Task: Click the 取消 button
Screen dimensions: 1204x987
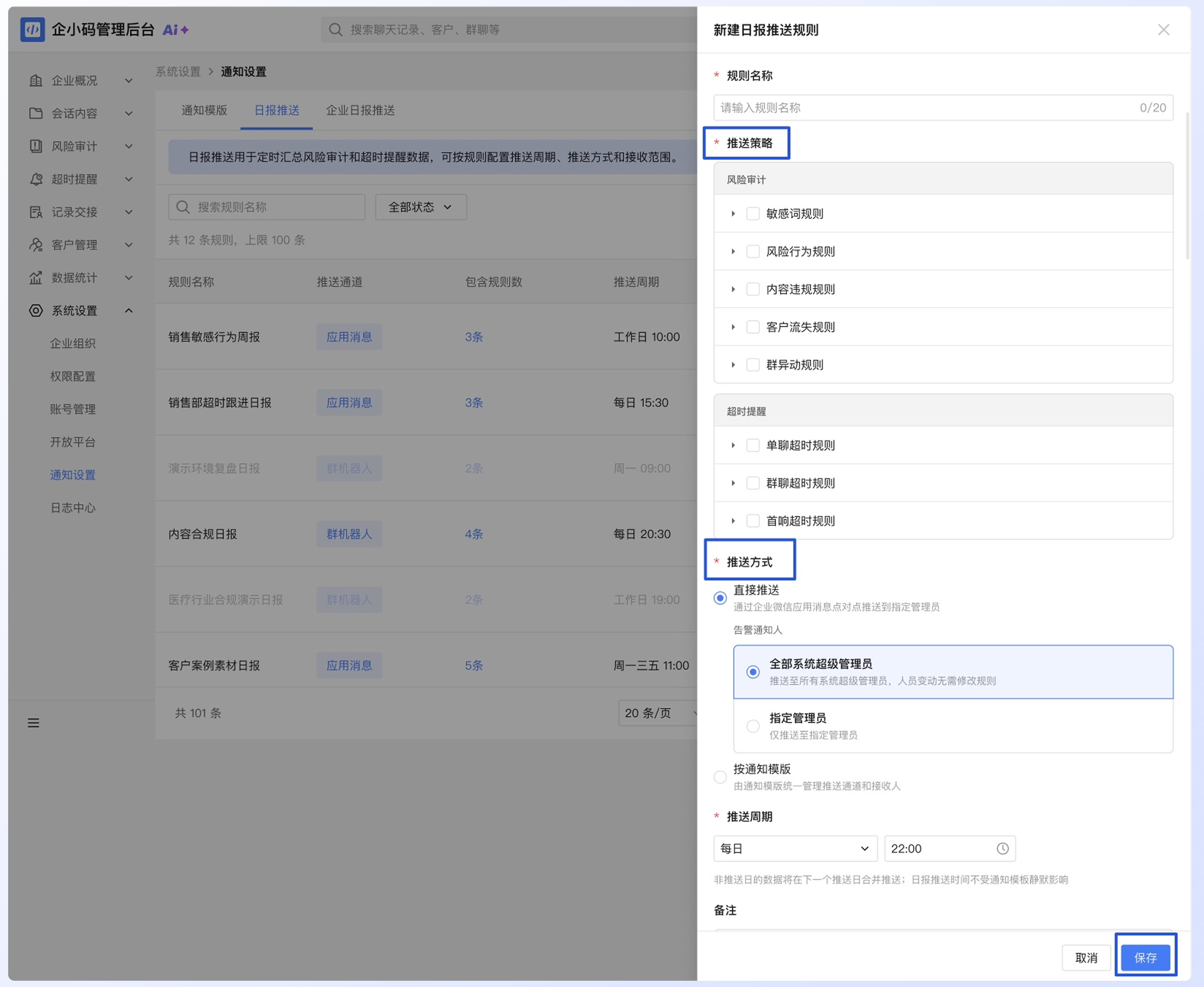Action: (1086, 958)
